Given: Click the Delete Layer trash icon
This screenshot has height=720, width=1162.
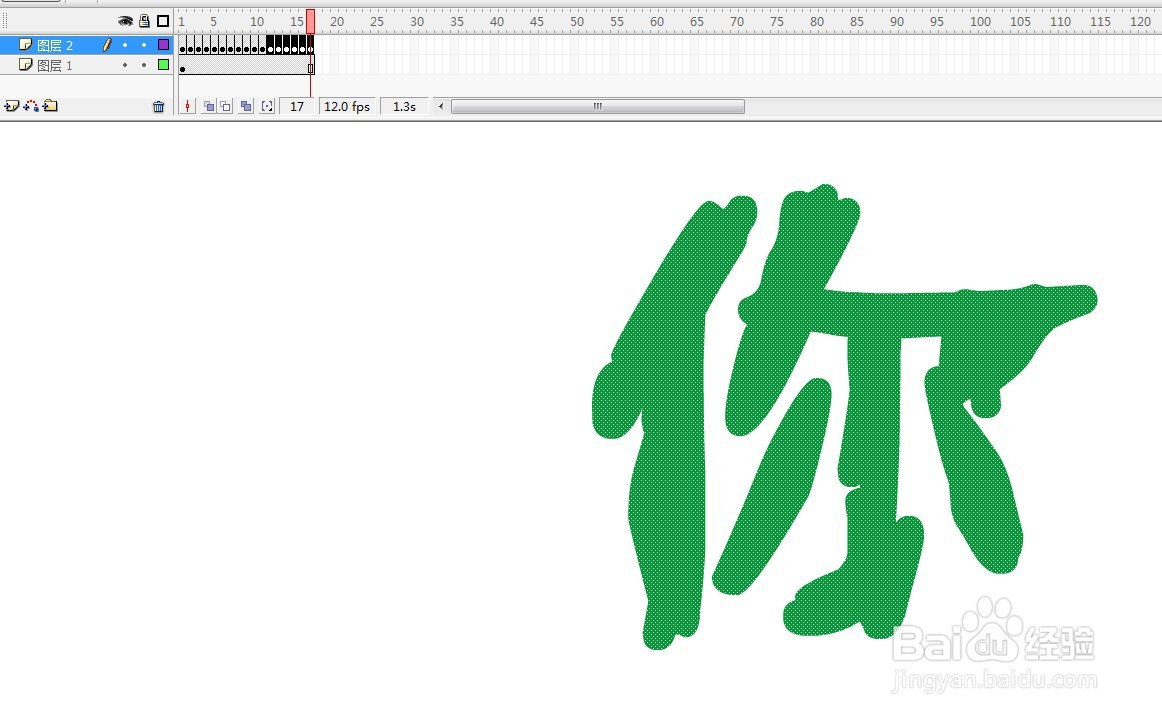Looking at the screenshot, I should 158,106.
